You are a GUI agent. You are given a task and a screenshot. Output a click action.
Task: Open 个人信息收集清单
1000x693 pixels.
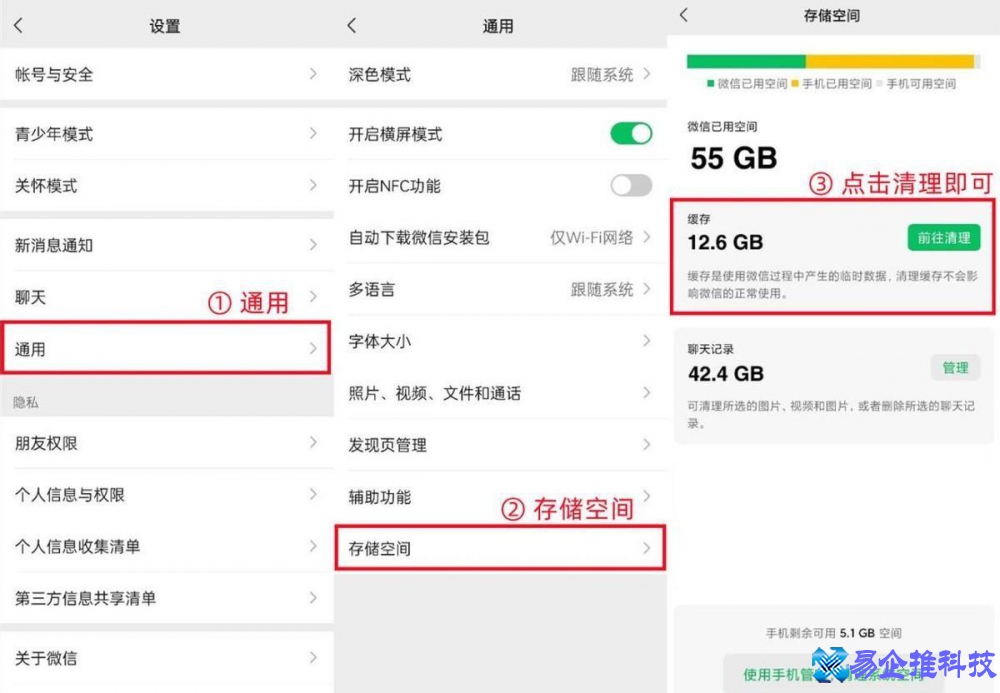(165, 547)
